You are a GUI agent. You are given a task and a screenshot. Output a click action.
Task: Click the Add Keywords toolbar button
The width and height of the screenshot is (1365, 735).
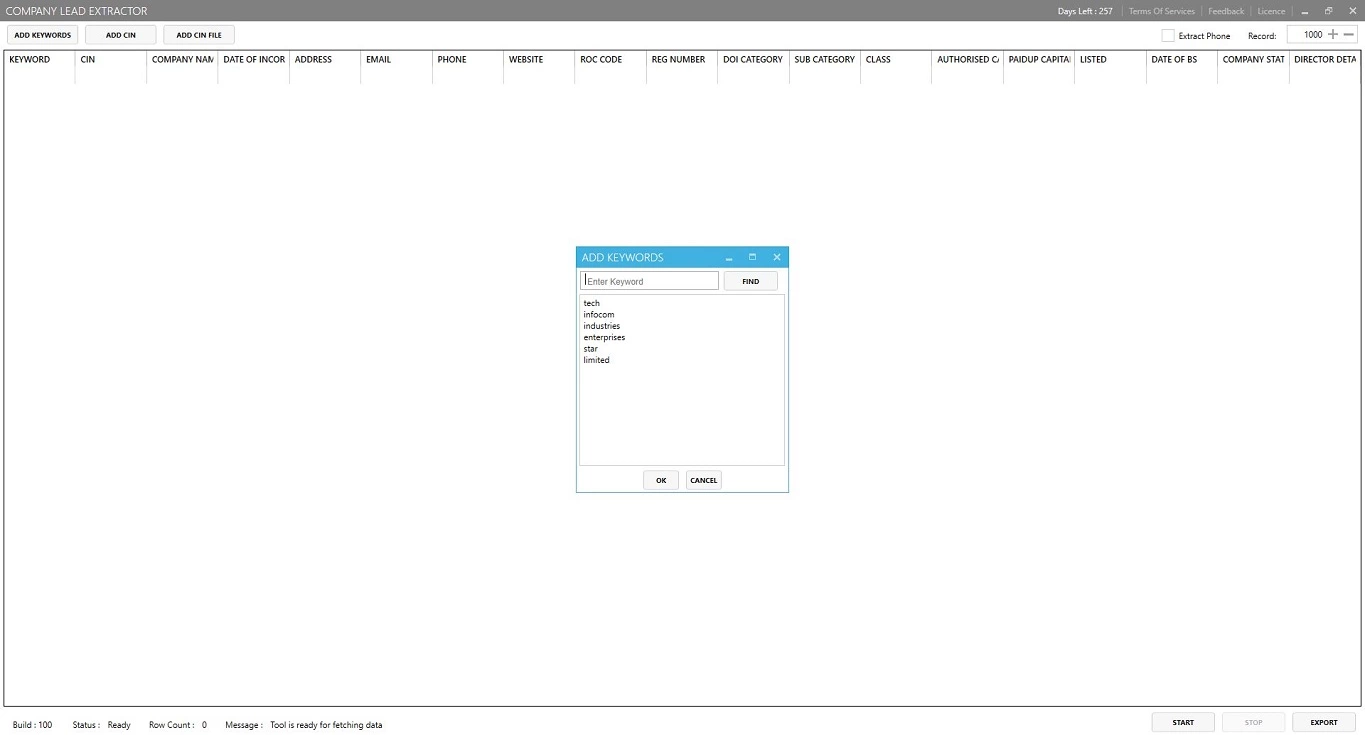(x=42, y=35)
